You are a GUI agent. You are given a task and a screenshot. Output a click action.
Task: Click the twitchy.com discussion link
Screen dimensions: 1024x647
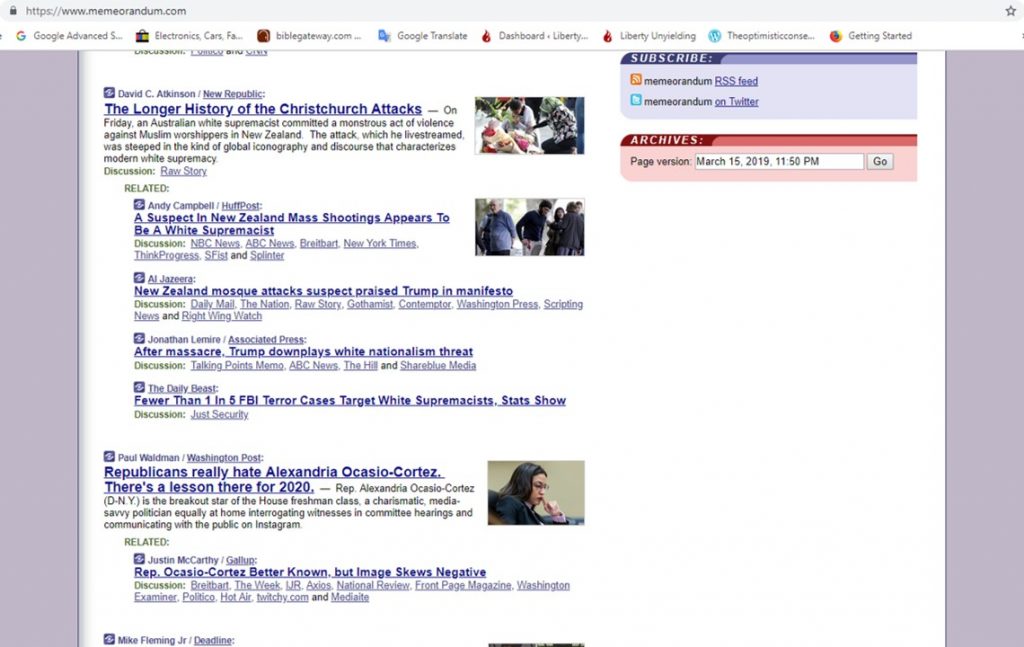(282, 597)
